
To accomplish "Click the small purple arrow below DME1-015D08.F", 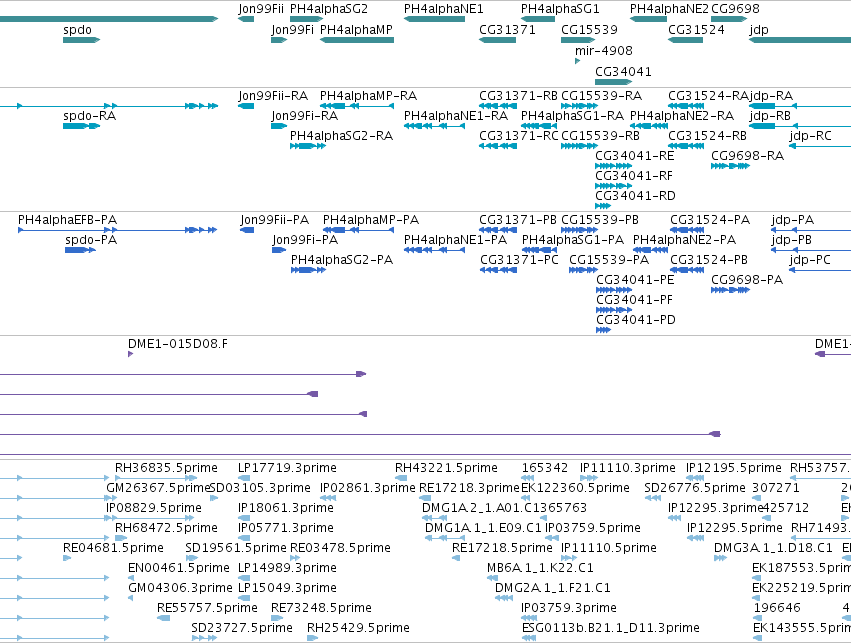I will coord(130,354).
